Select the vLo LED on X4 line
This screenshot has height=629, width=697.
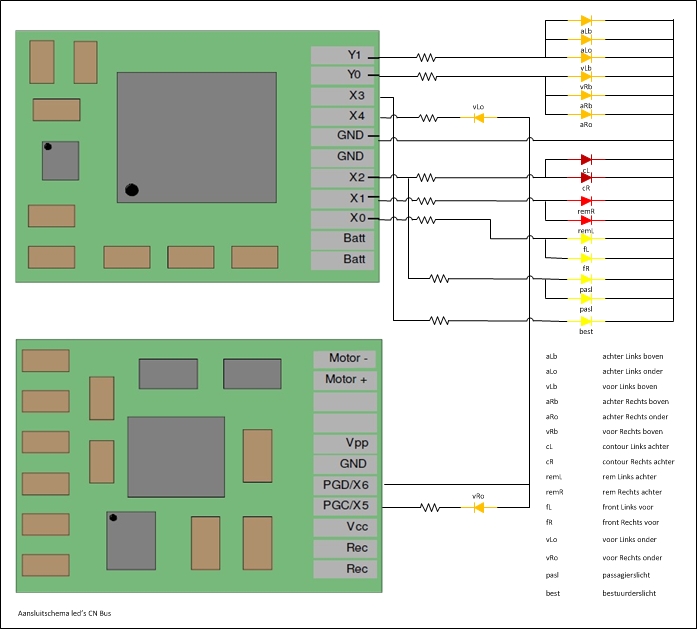[x=478, y=117]
